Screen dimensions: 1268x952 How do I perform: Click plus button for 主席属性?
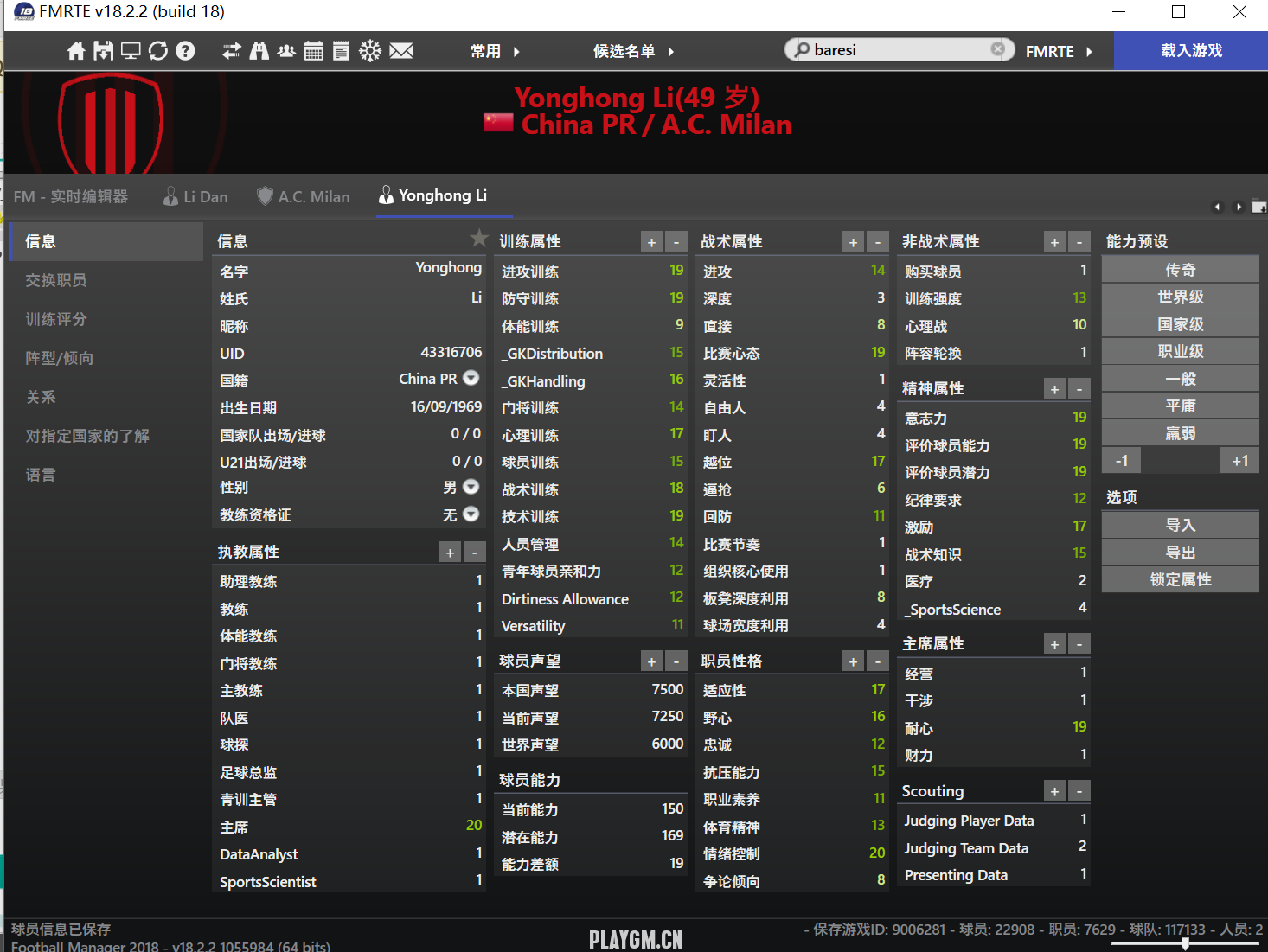(1054, 644)
